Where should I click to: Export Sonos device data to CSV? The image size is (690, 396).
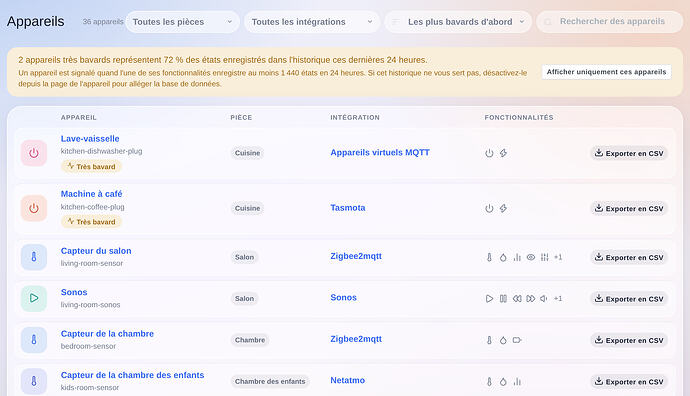[x=629, y=299]
